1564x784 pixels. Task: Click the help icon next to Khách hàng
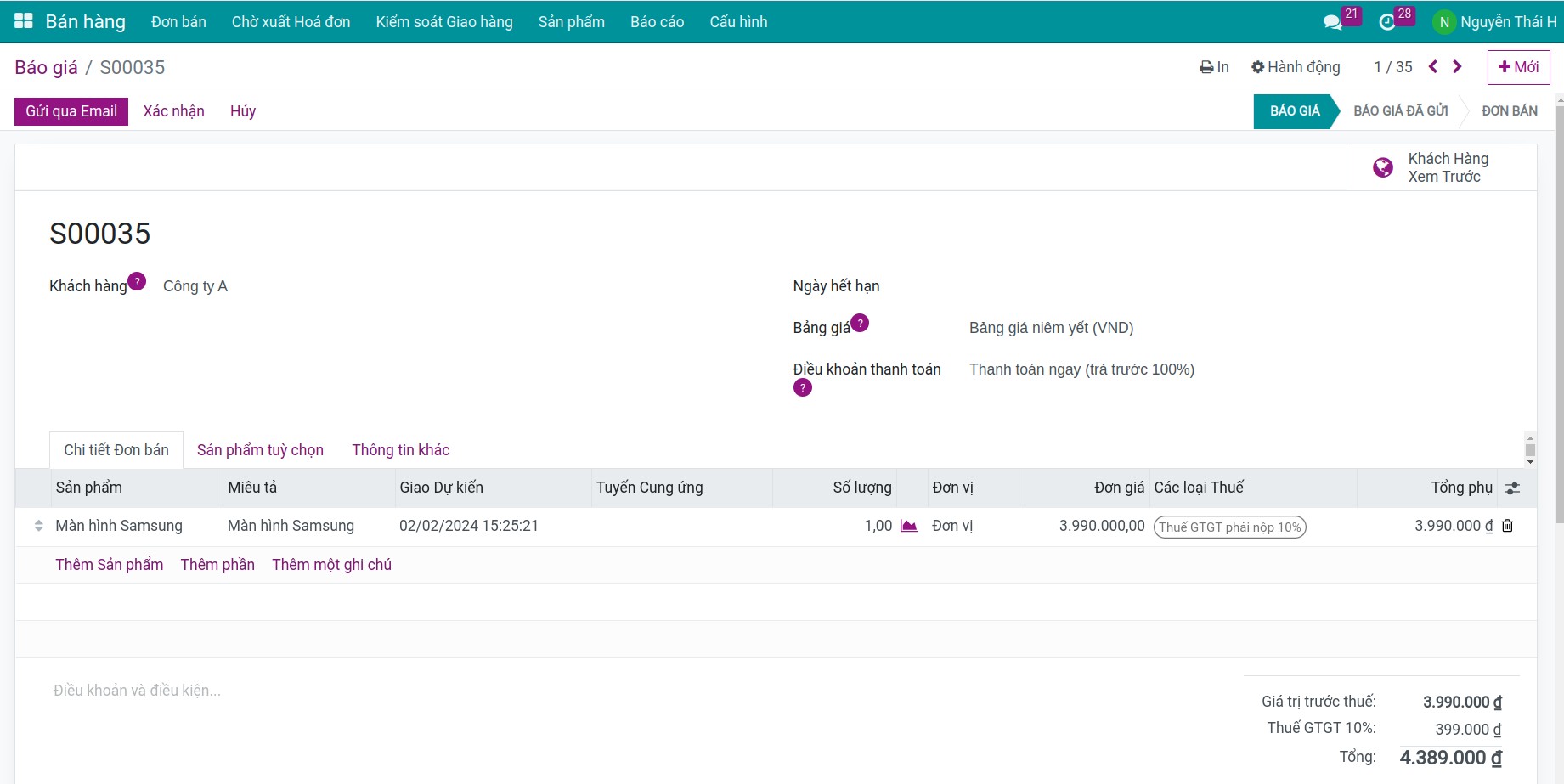[x=137, y=281]
